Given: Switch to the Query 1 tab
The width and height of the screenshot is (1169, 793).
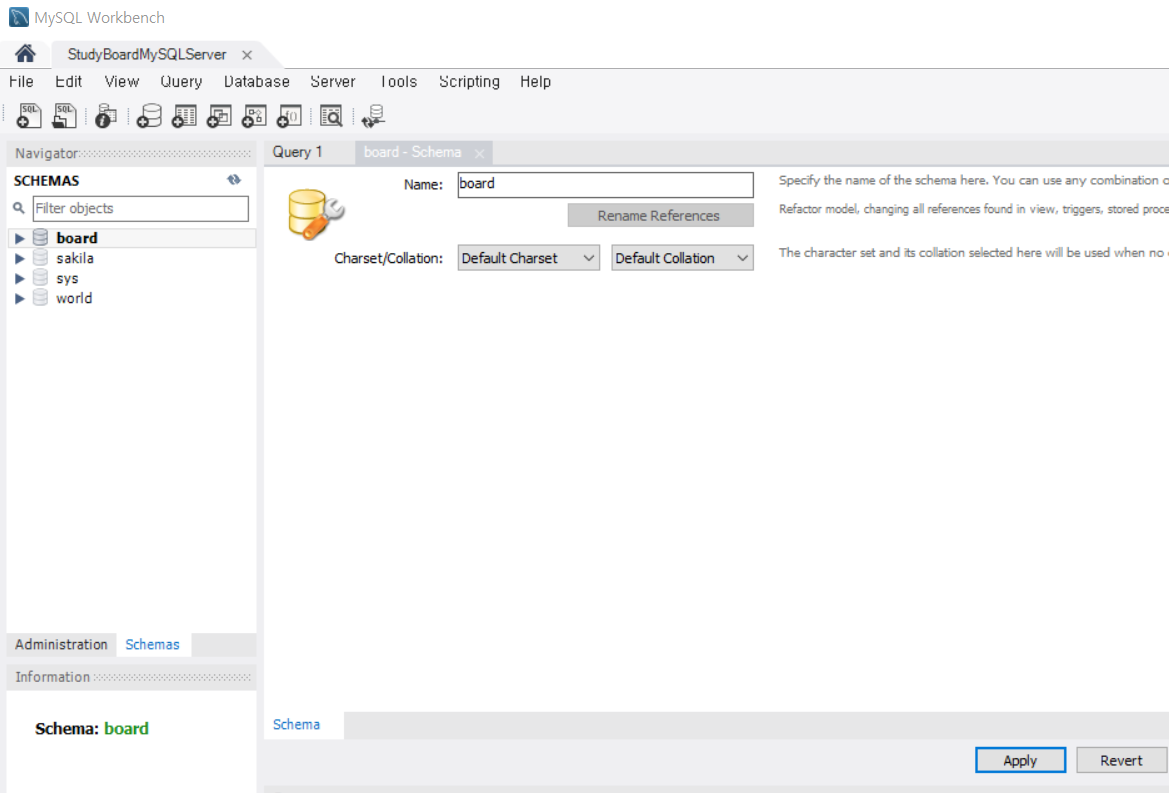Looking at the screenshot, I should tap(297, 152).
